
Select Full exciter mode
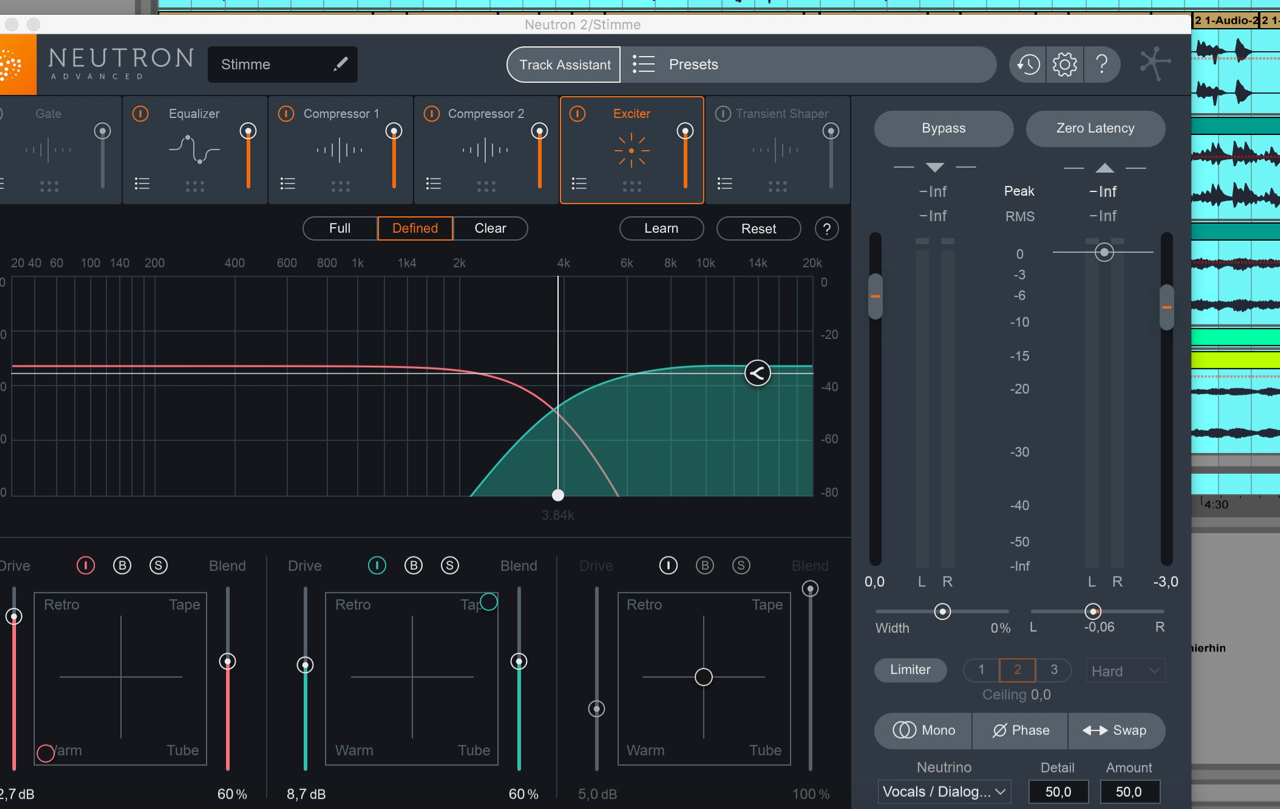click(340, 228)
